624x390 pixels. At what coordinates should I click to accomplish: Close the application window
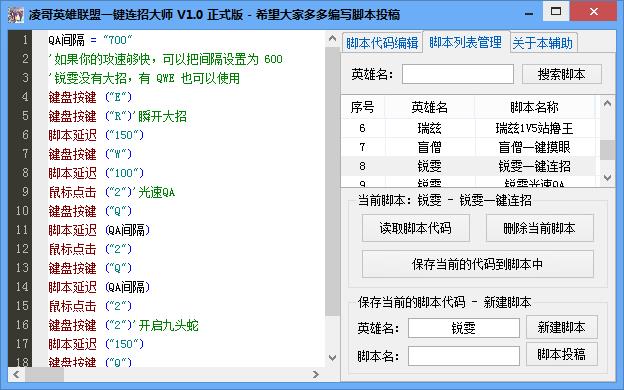coord(593,12)
